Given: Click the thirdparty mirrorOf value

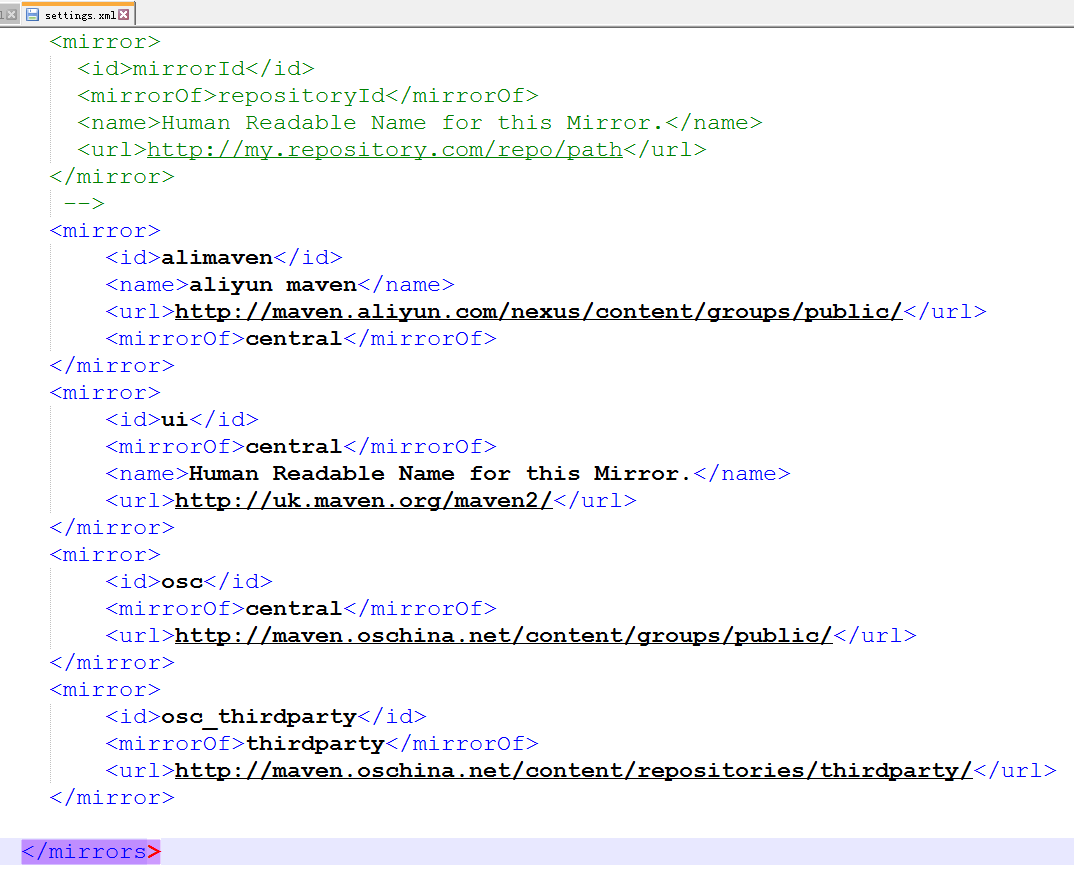Looking at the screenshot, I should (314, 743).
